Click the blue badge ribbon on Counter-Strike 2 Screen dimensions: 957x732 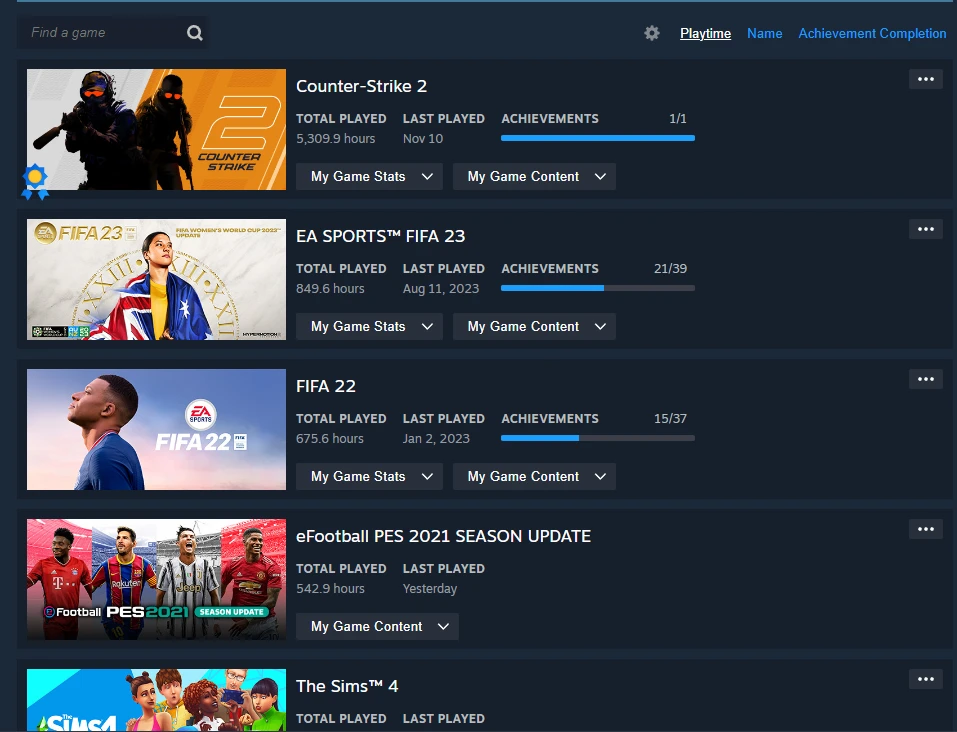pos(35,180)
